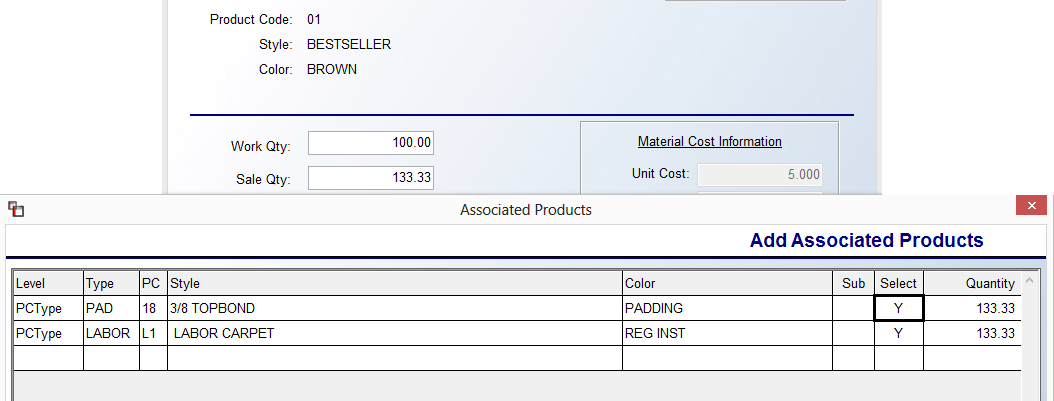
Task: Click the Level column header
Action: (48, 283)
